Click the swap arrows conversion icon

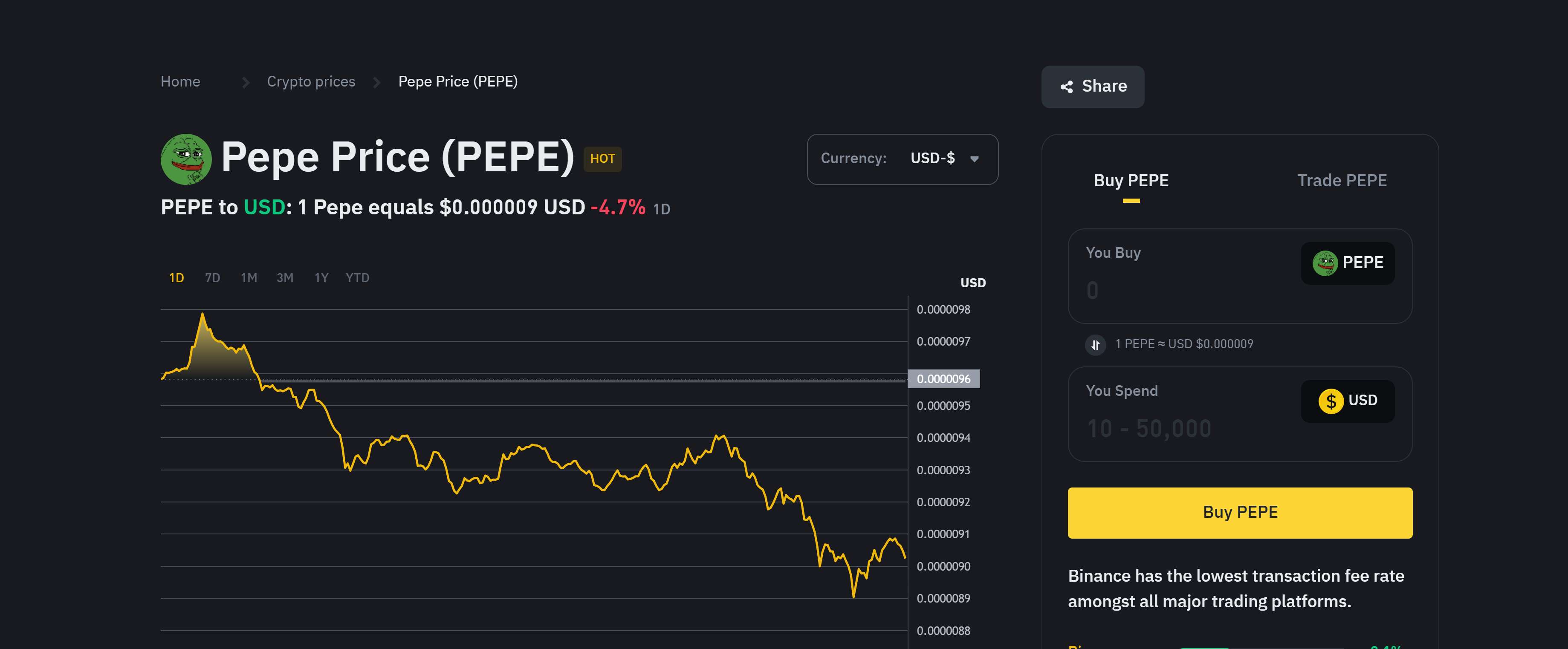(x=1095, y=345)
